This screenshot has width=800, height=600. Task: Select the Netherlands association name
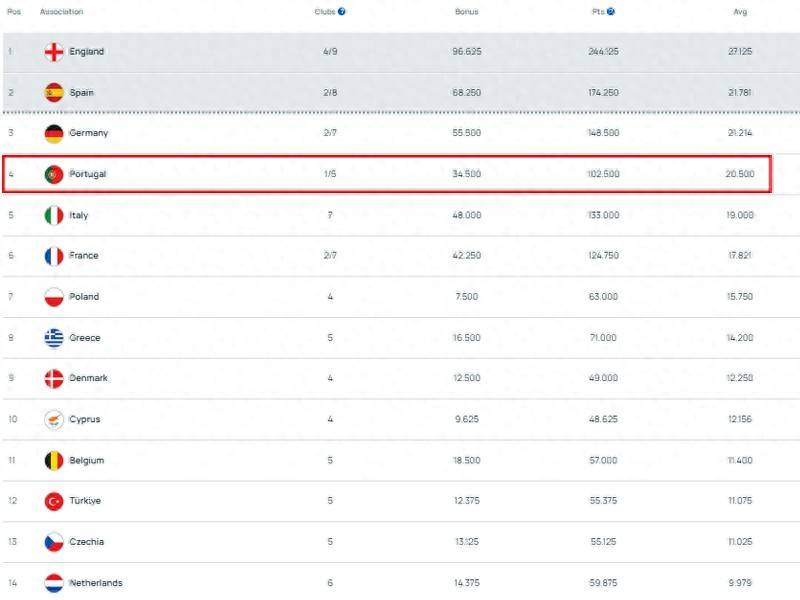[x=96, y=583]
